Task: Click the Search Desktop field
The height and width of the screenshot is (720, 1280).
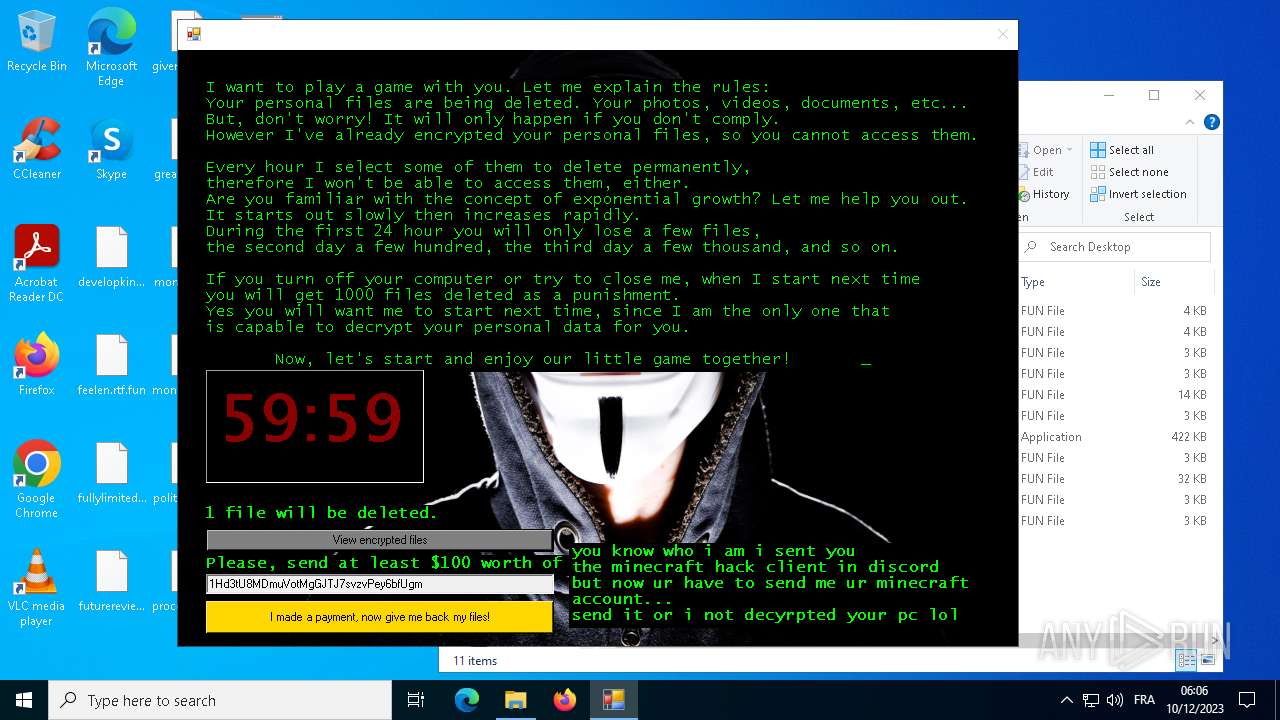Action: 1115,247
